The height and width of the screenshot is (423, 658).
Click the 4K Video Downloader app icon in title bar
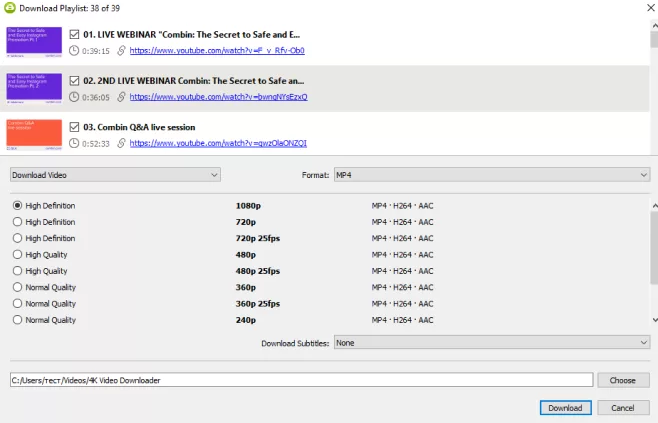[x=9, y=8]
